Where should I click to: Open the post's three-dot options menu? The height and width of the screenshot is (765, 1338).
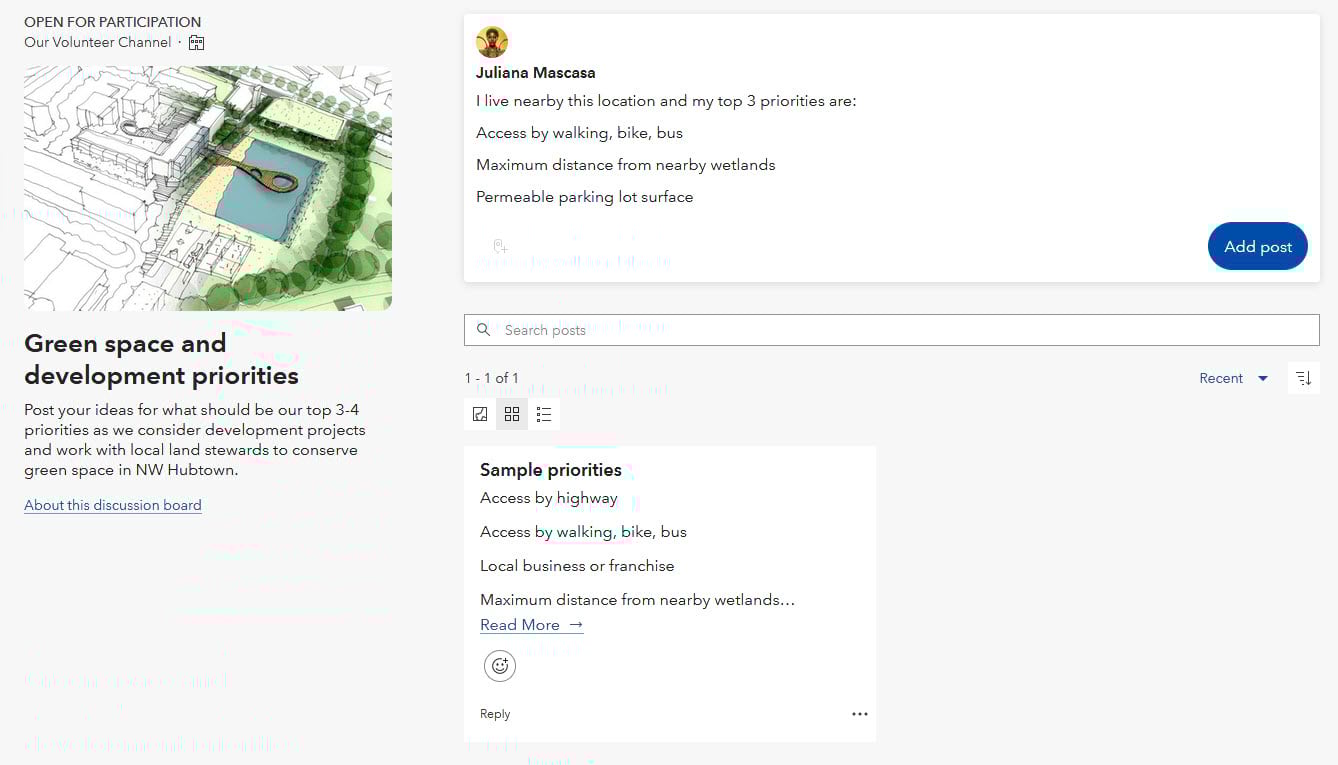point(859,714)
